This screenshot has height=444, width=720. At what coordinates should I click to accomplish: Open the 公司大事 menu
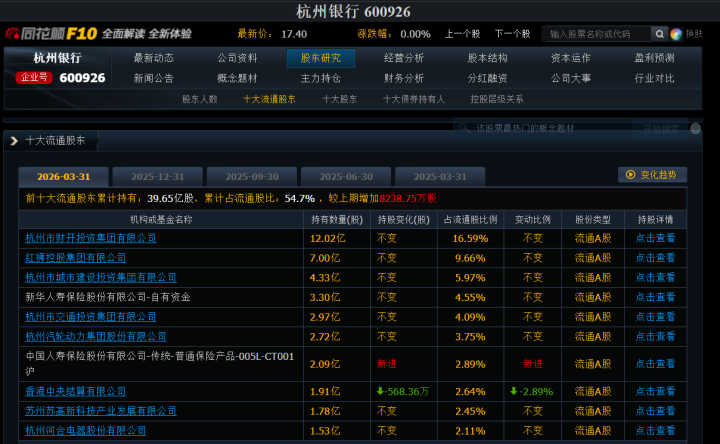[x=571, y=79]
